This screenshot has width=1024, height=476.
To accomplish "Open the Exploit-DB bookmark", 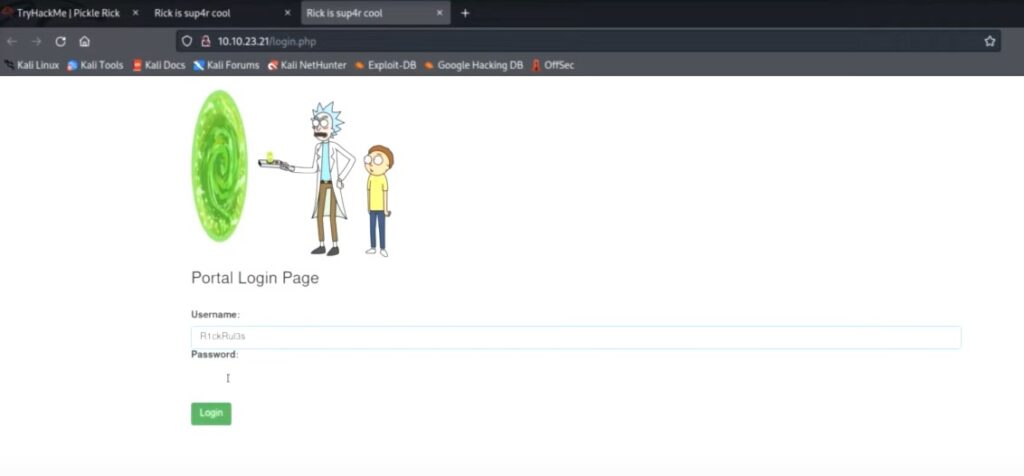I will point(385,65).
